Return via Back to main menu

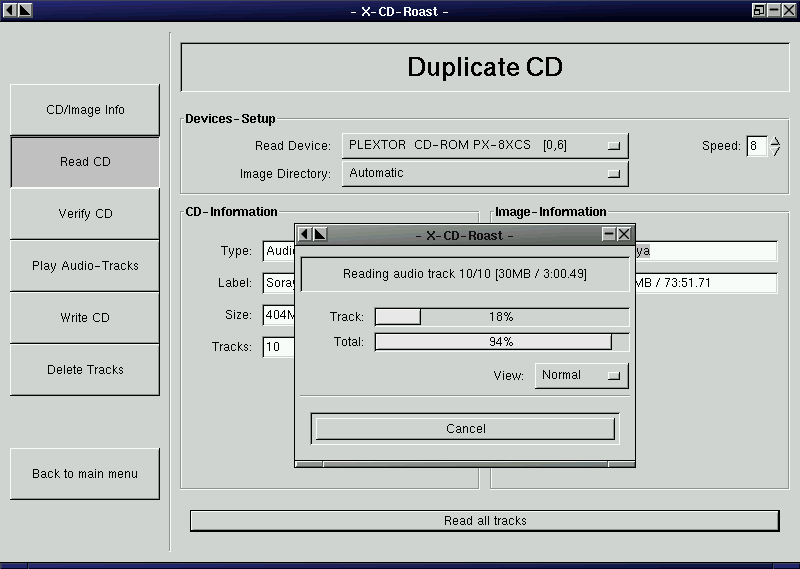85,474
